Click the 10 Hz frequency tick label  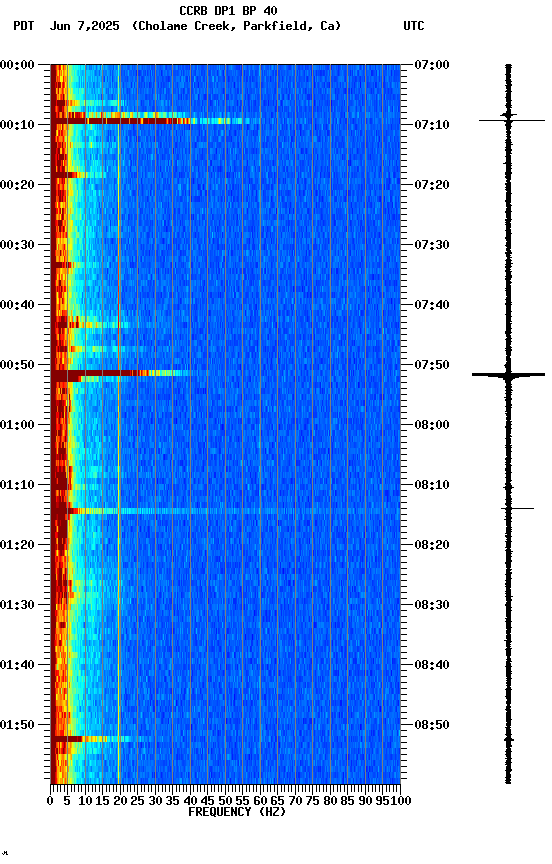pyautogui.click(x=85, y=801)
